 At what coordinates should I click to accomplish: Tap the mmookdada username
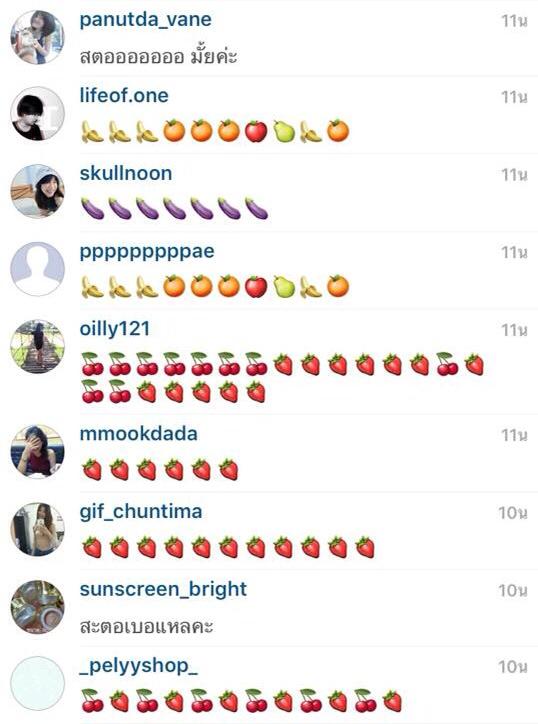click(x=139, y=434)
